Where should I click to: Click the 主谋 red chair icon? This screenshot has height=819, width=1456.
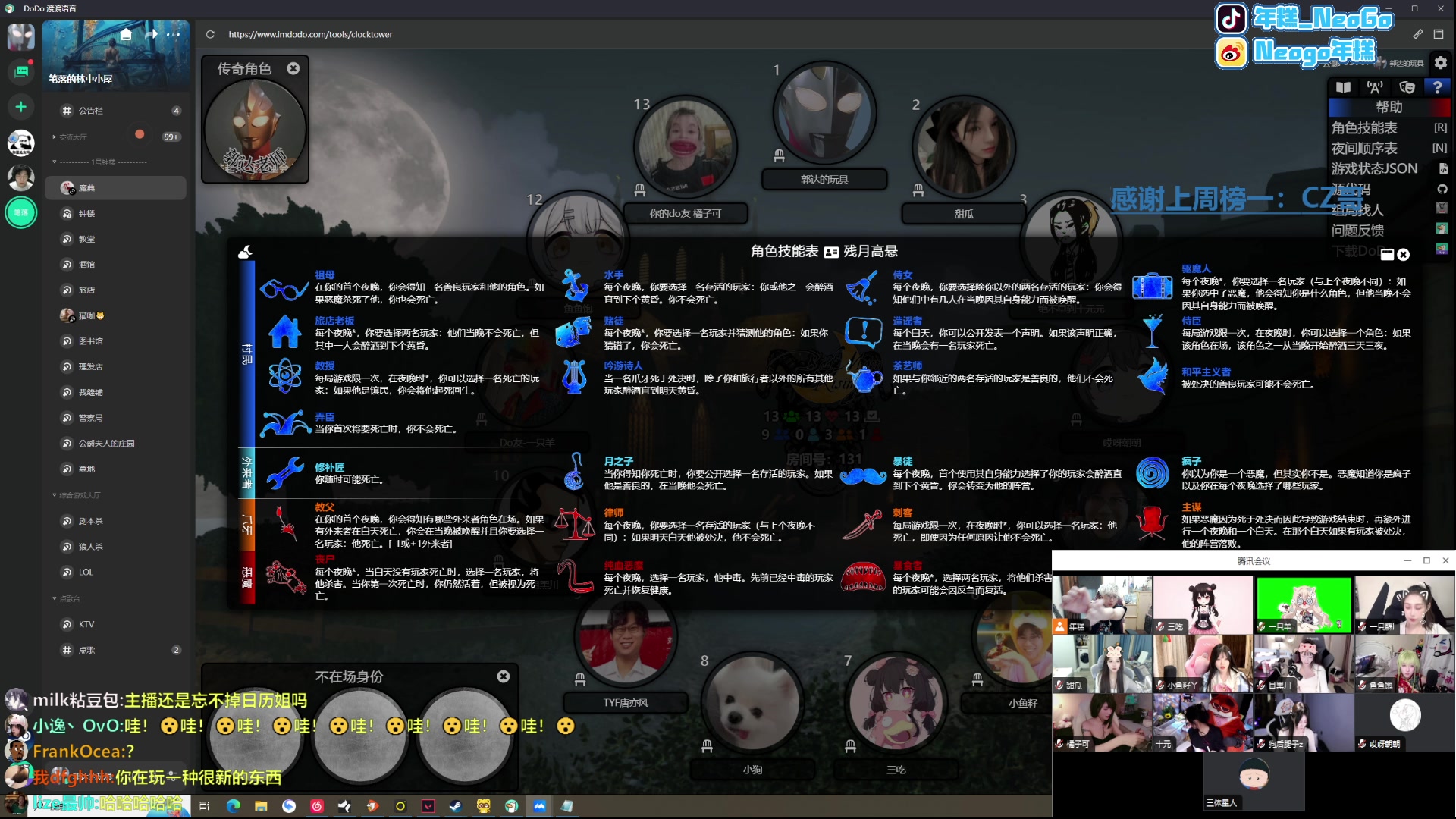1153,522
